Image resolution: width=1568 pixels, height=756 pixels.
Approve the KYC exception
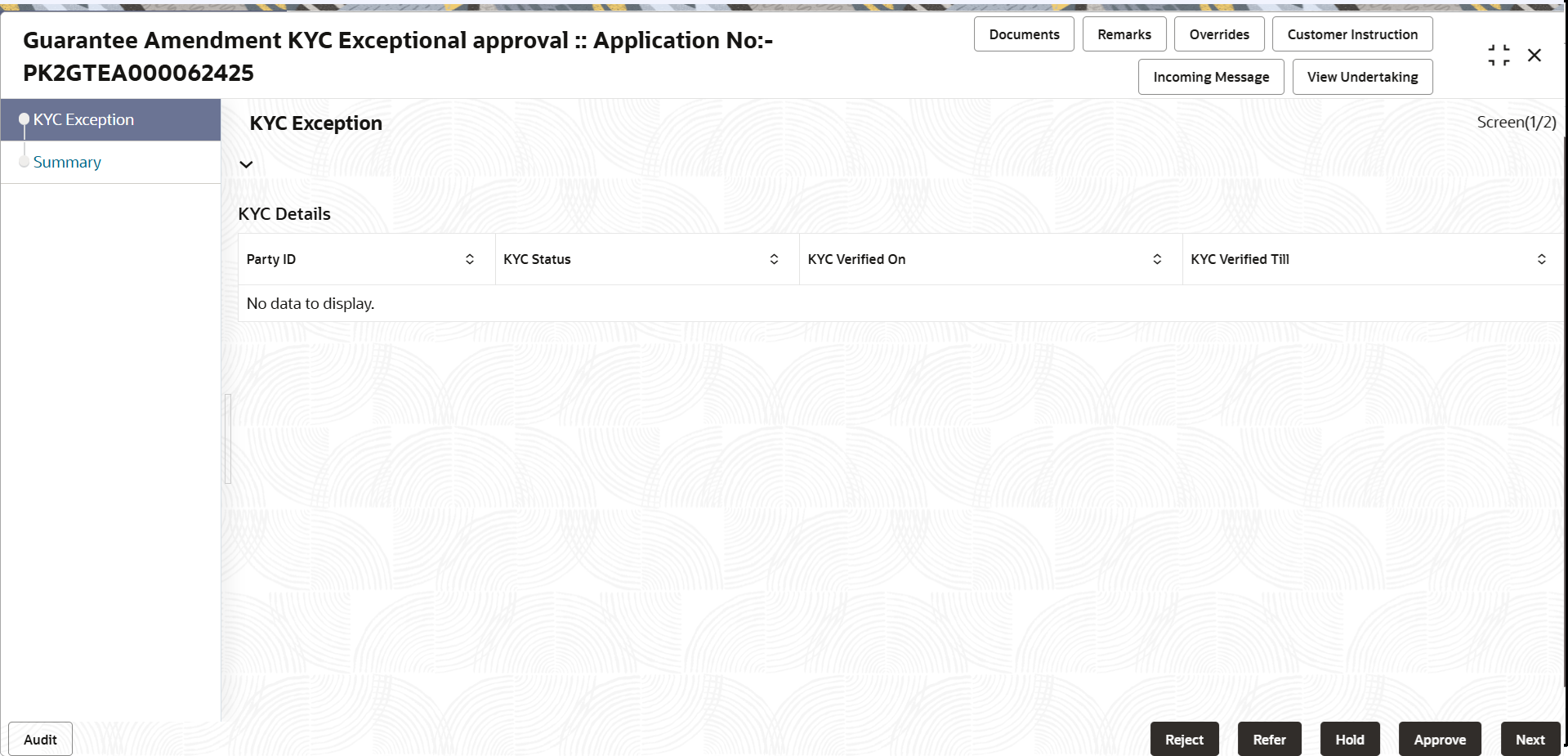pyautogui.click(x=1440, y=738)
